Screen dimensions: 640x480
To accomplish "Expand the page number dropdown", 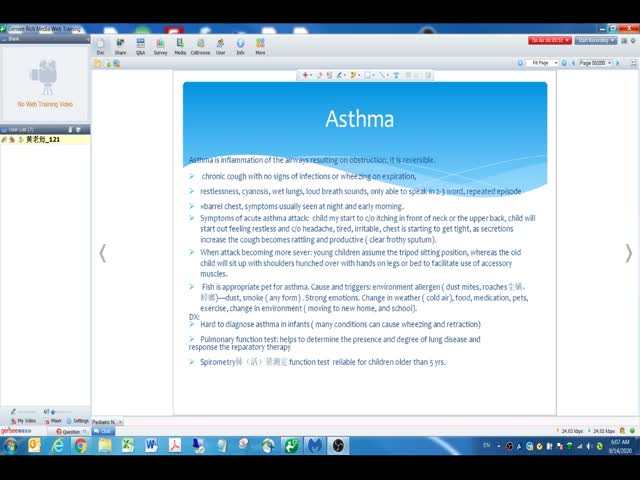I will [x=597, y=63].
